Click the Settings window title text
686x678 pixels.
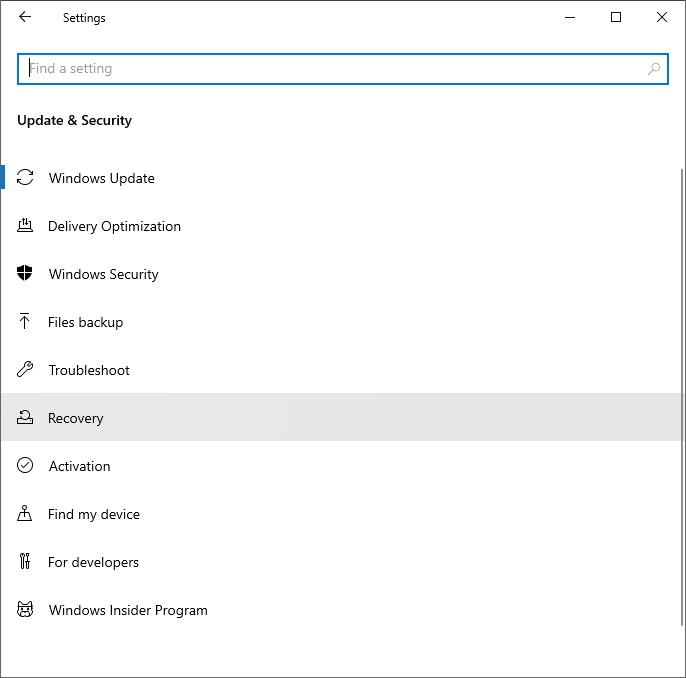(84, 18)
